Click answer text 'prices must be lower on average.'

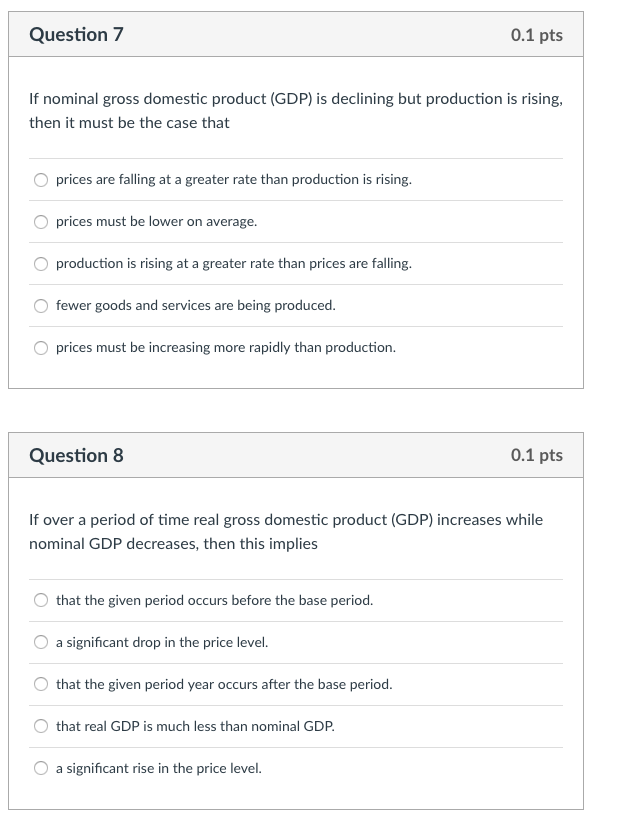[157, 221]
